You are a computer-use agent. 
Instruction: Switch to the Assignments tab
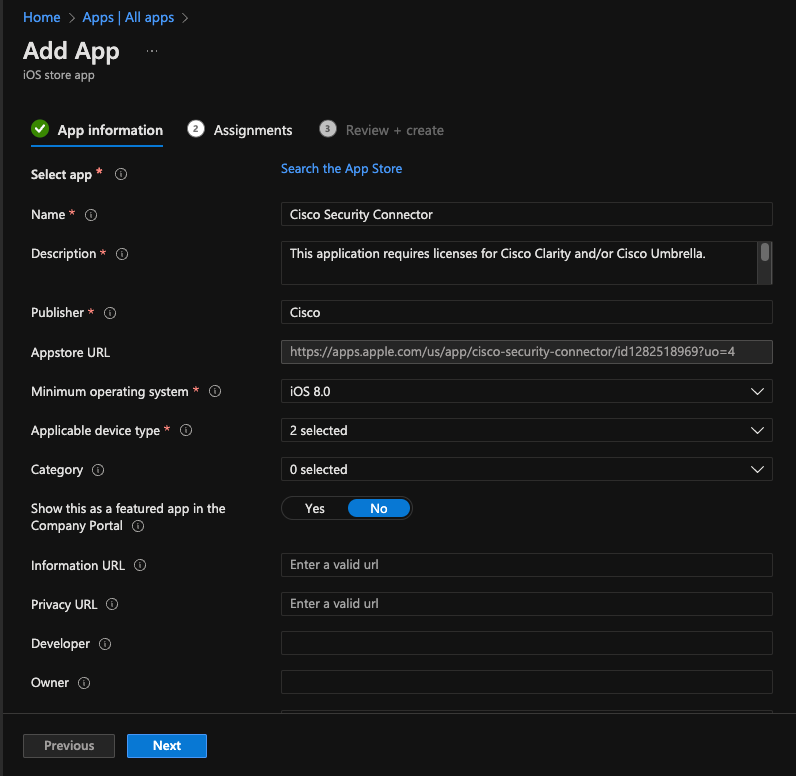point(252,130)
